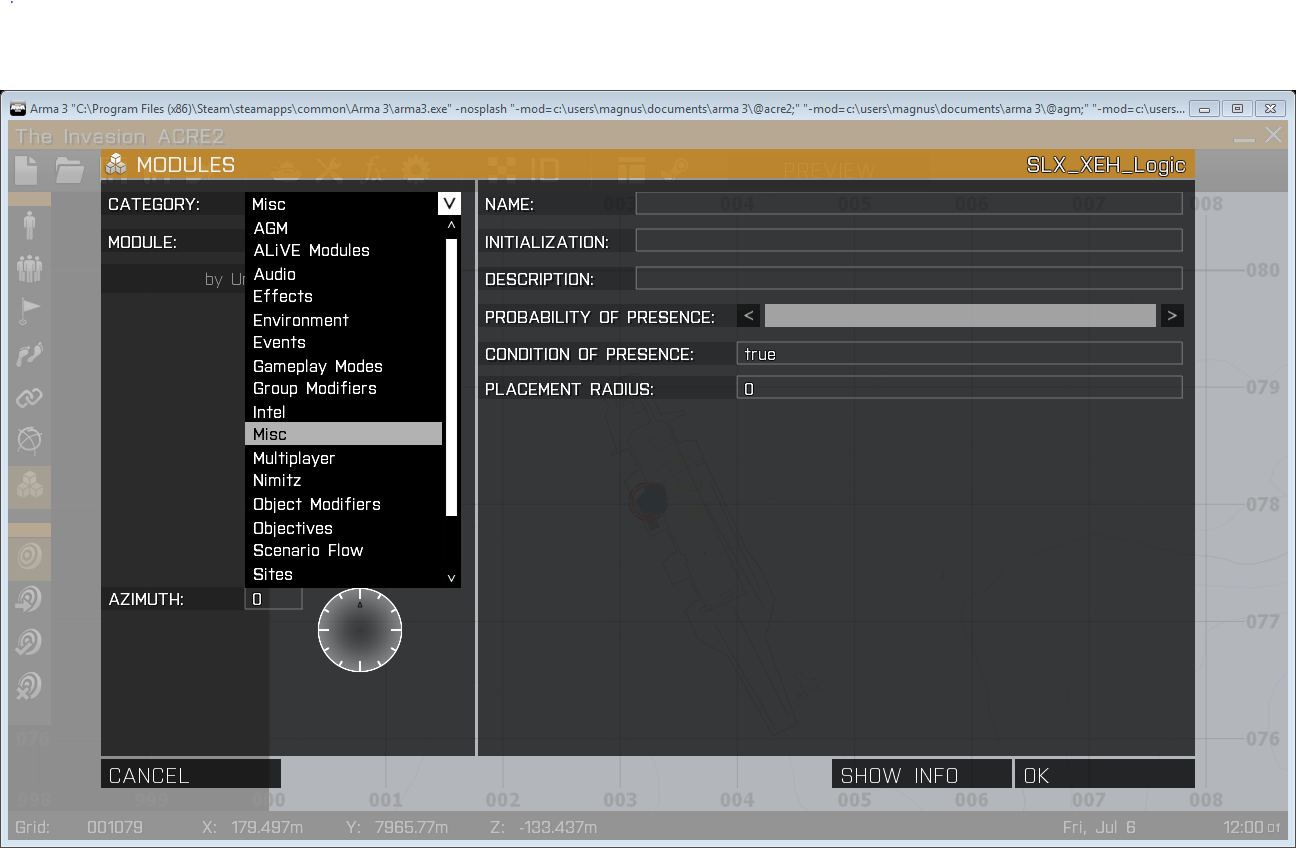
Task: Select the Markers mode icon
Action: coord(30,441)
